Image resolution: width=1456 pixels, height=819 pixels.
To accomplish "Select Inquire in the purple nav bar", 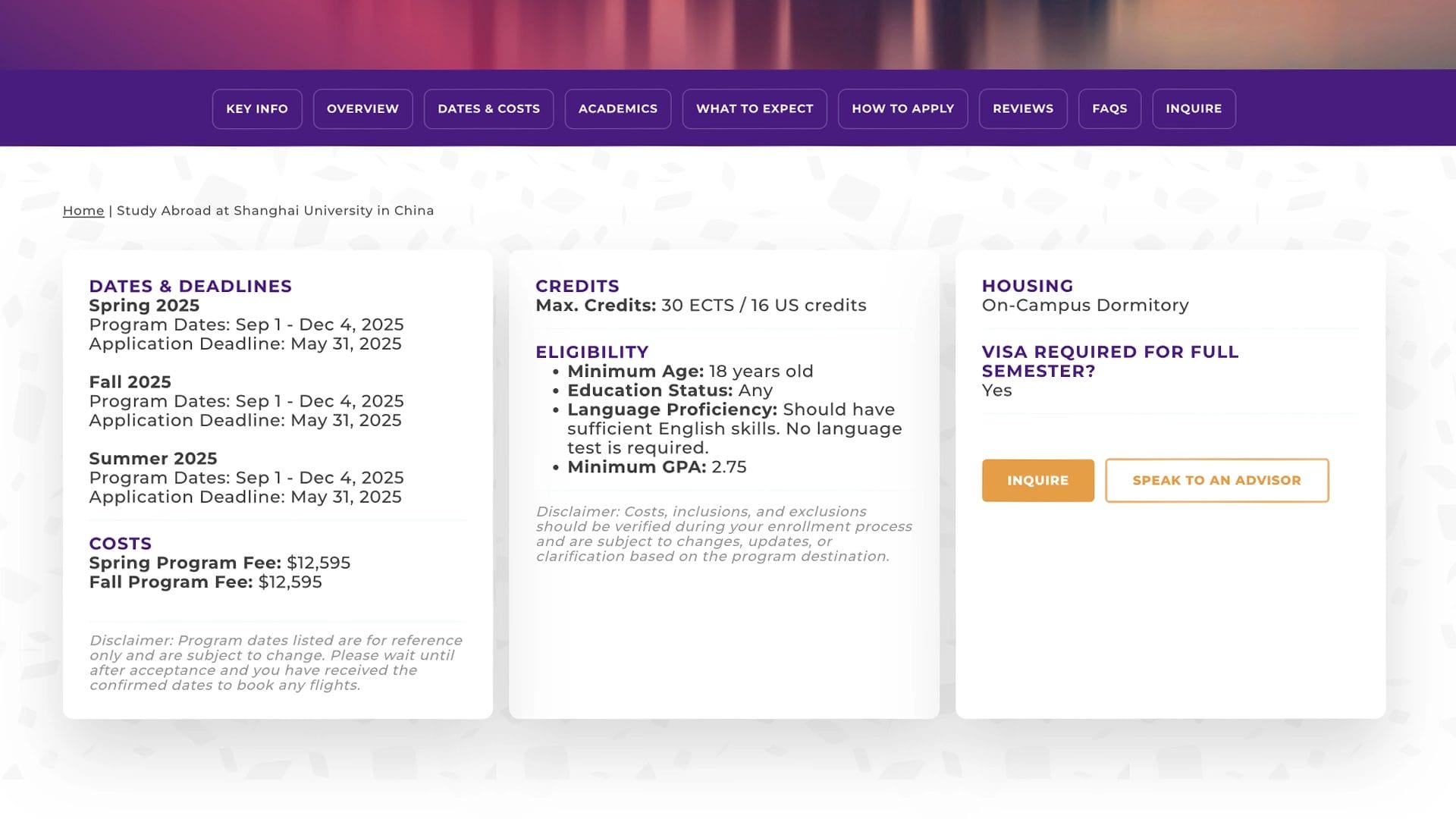I will click(1194, 108).
